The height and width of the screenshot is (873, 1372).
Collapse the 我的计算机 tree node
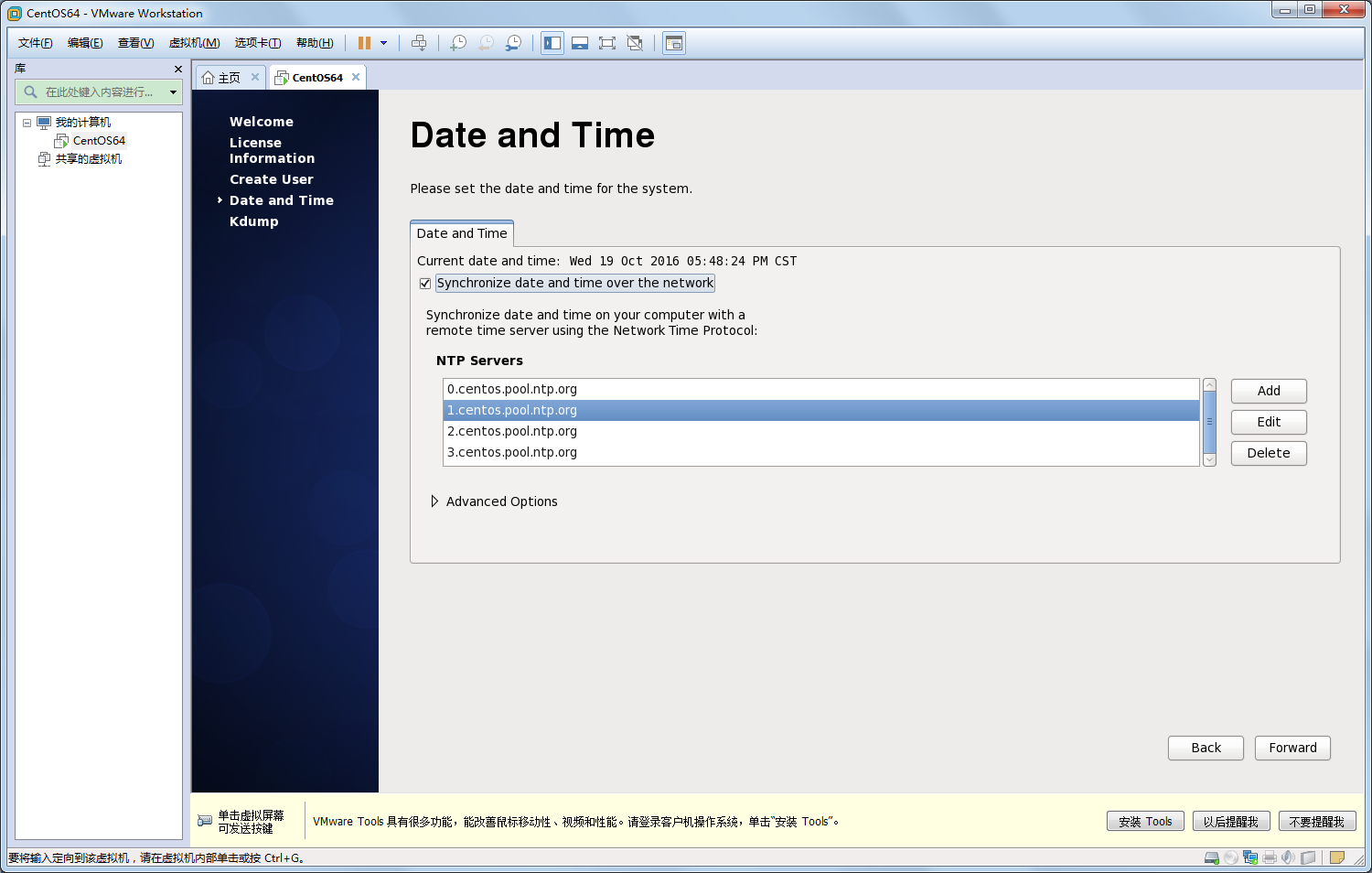point(27,123)
